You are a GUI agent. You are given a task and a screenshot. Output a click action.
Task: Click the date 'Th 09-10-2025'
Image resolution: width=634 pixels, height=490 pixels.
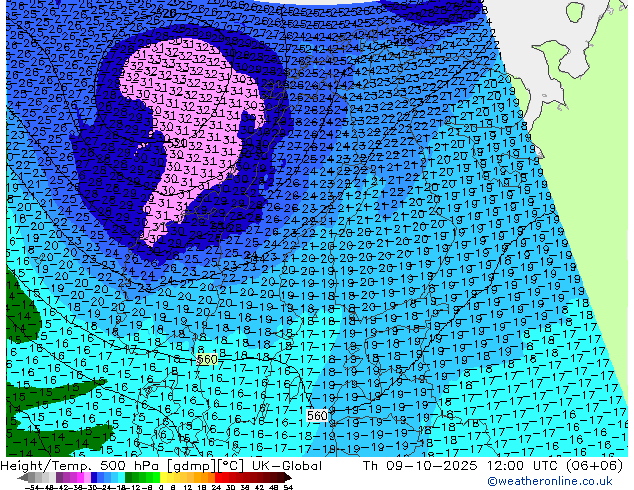pyautogui.click(x=420, y=466)
